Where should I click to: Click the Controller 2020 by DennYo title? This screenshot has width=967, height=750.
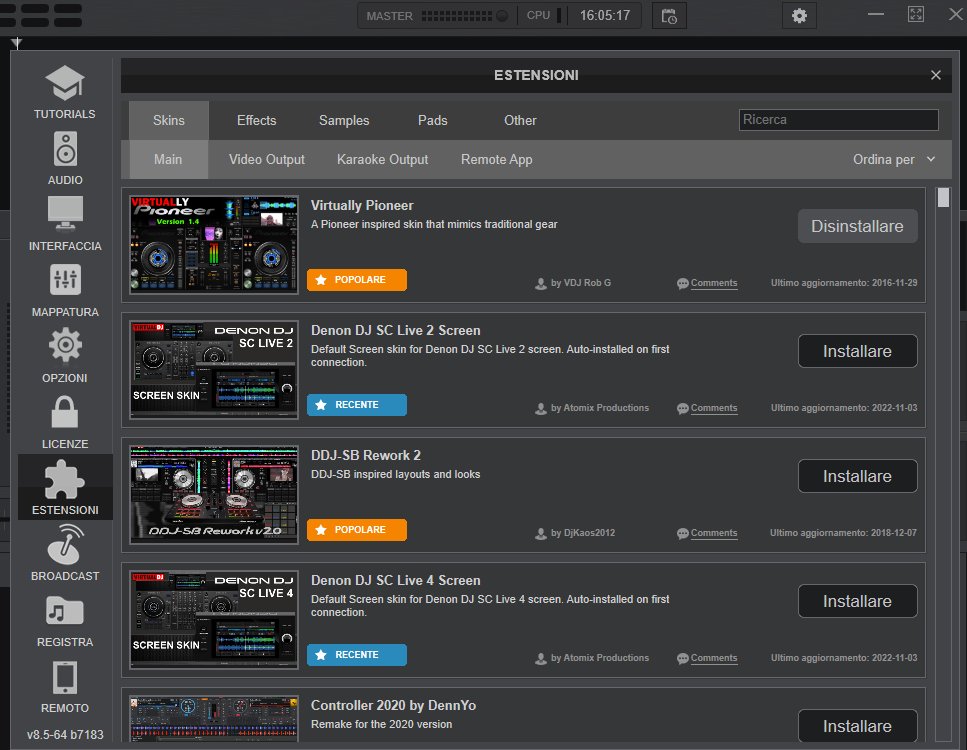click(393, 706)
